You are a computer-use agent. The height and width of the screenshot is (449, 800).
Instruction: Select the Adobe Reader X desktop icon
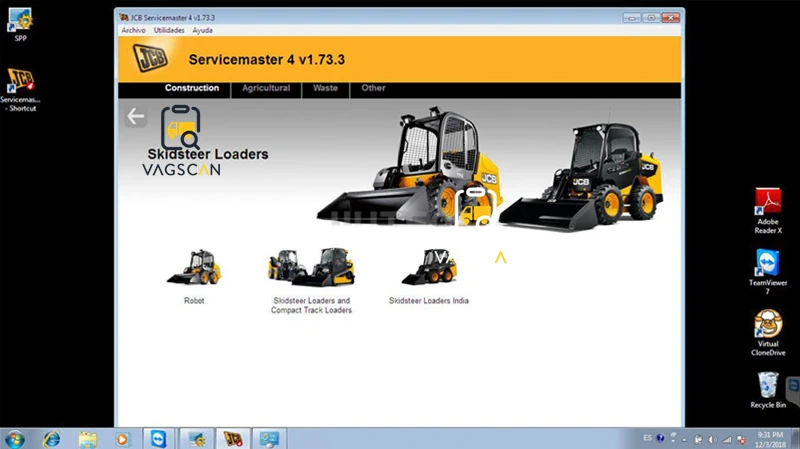[768, 211]
